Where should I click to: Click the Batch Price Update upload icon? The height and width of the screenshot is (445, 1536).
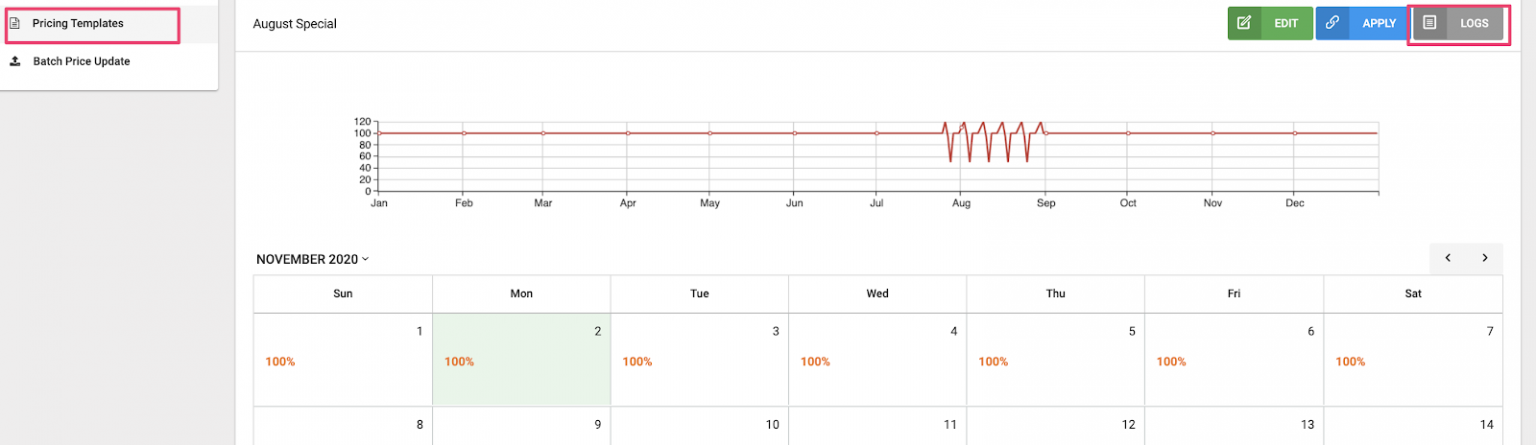[15, 61]
